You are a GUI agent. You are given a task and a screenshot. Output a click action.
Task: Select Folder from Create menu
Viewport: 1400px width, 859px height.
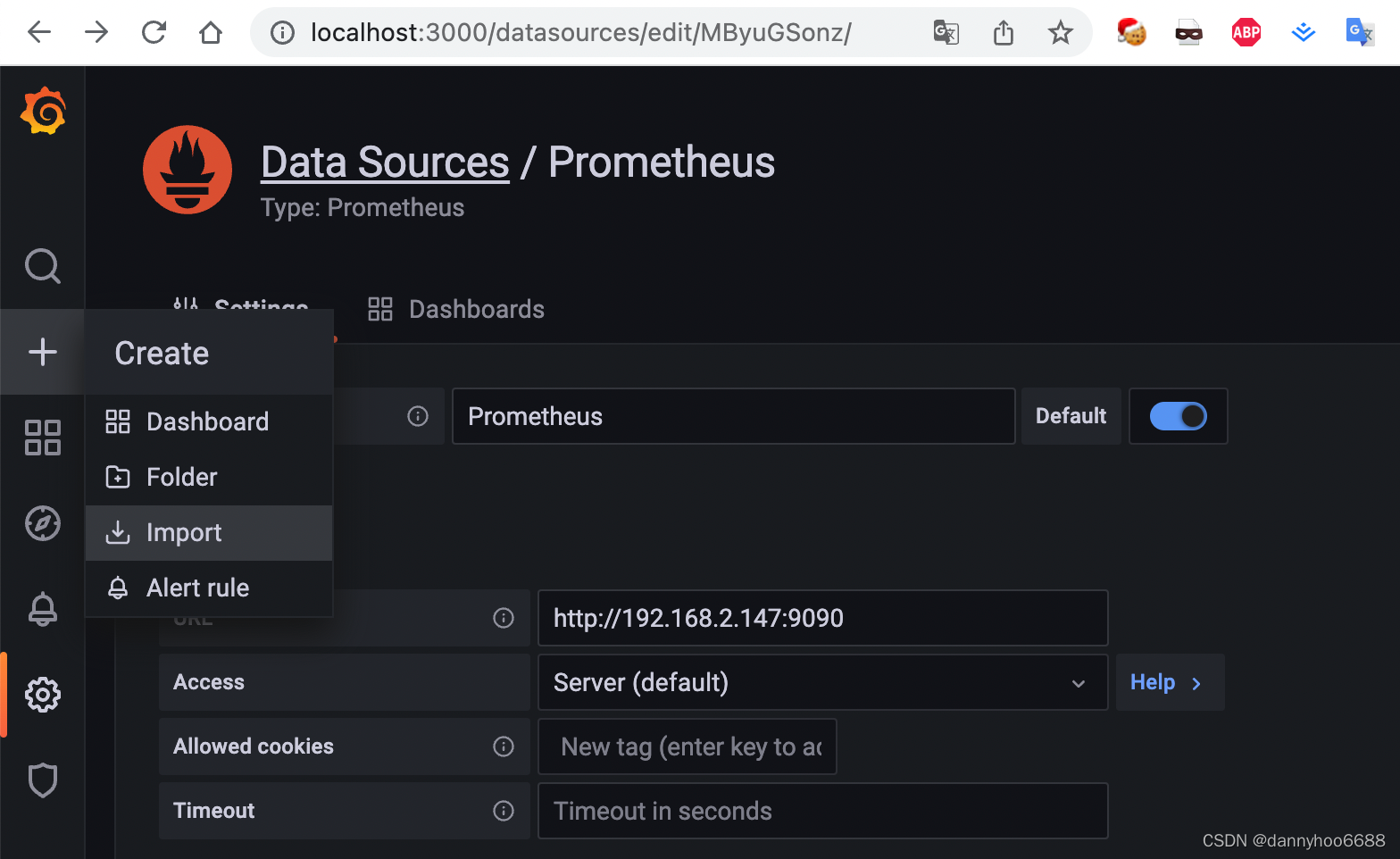[x=182, y=478]
